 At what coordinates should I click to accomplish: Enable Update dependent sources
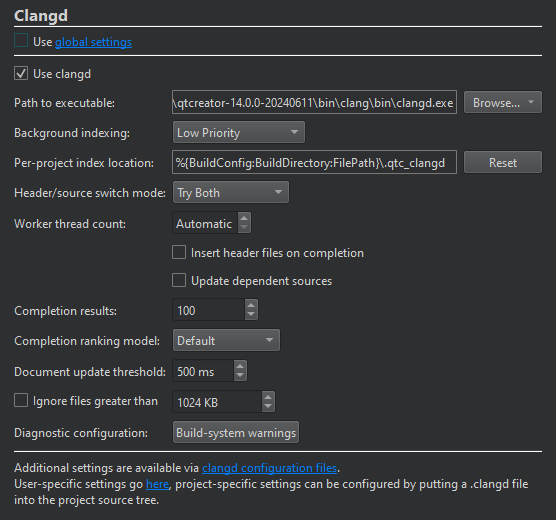click(x=179, y=280)
